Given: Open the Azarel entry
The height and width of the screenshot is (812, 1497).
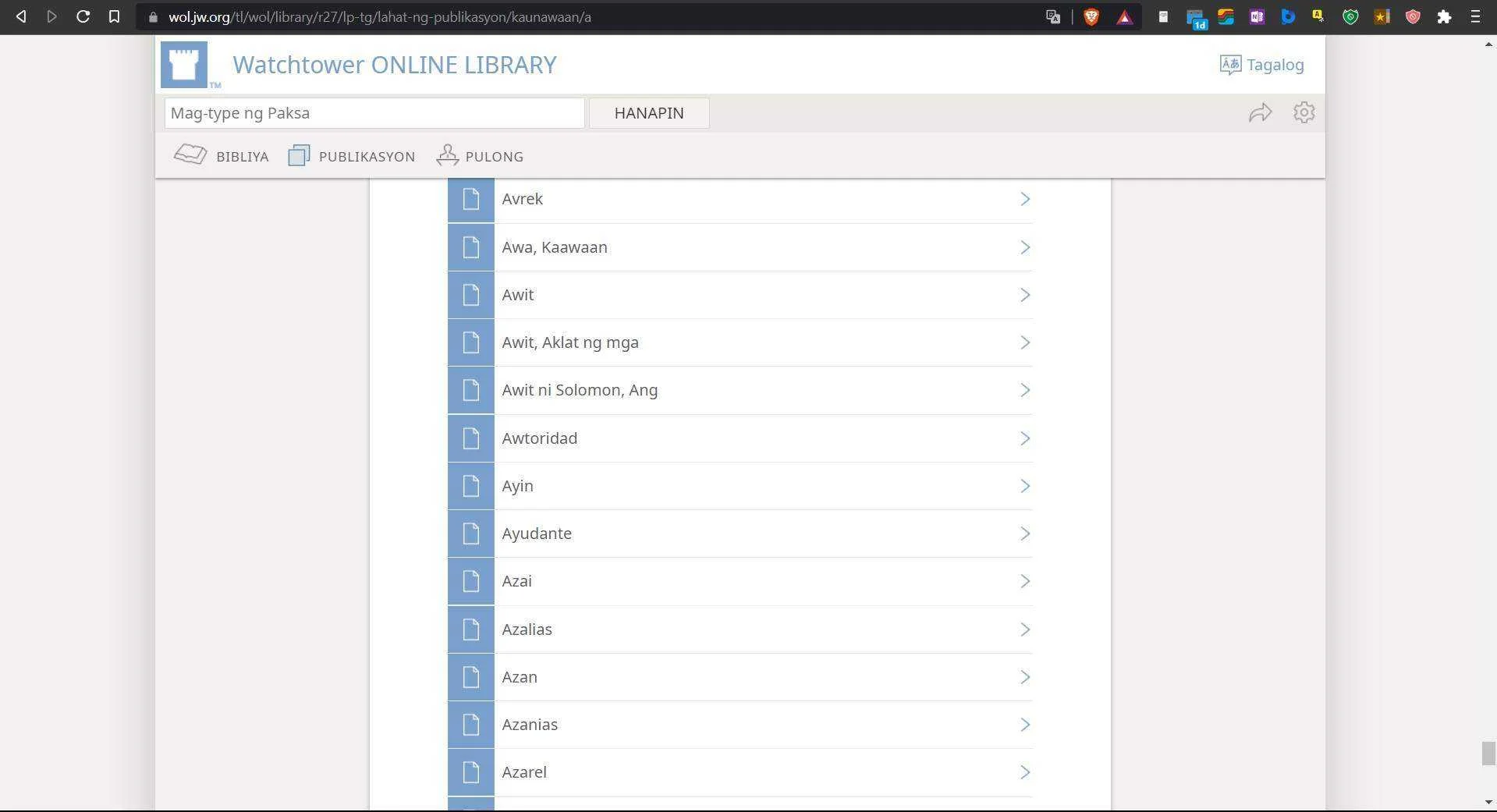Looking at the screenshot, I should [740, 772].
